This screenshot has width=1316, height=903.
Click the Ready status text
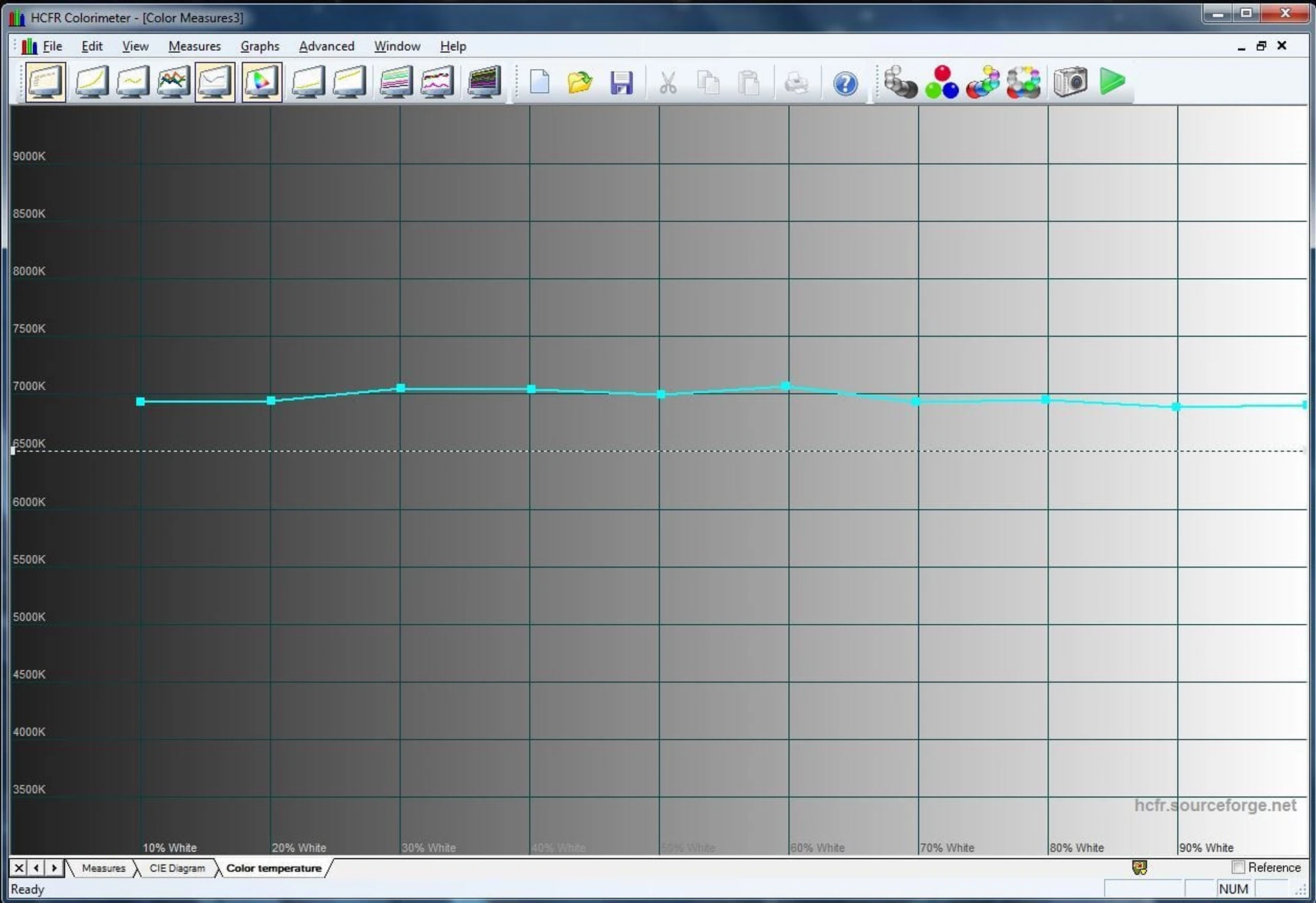[x=27, y=889]
